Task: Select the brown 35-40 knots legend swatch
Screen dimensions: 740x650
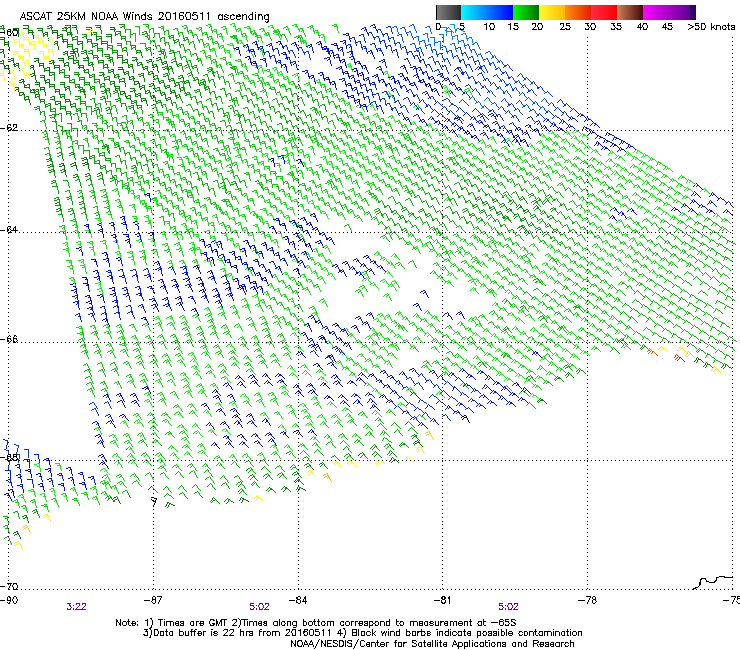Action: pyautogui.click(x=630, y=12)
